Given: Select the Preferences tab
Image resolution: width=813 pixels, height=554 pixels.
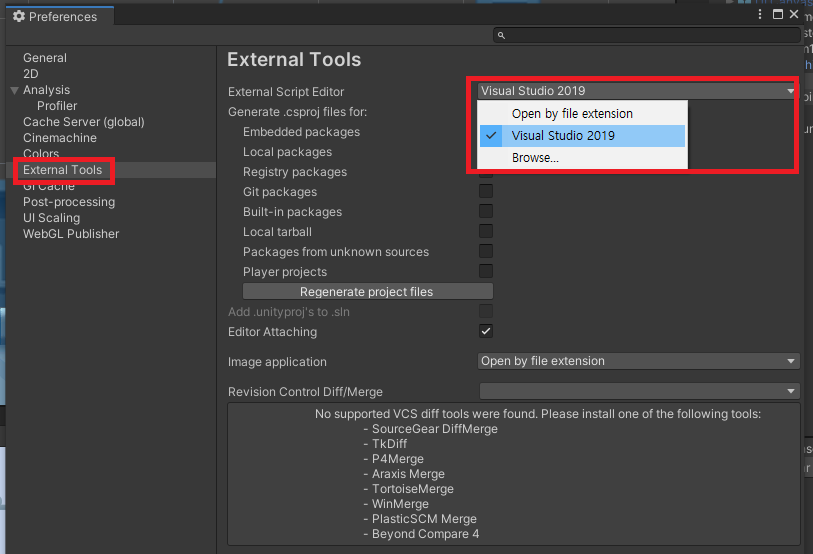Looking at the screenshot, I should 60,17.
